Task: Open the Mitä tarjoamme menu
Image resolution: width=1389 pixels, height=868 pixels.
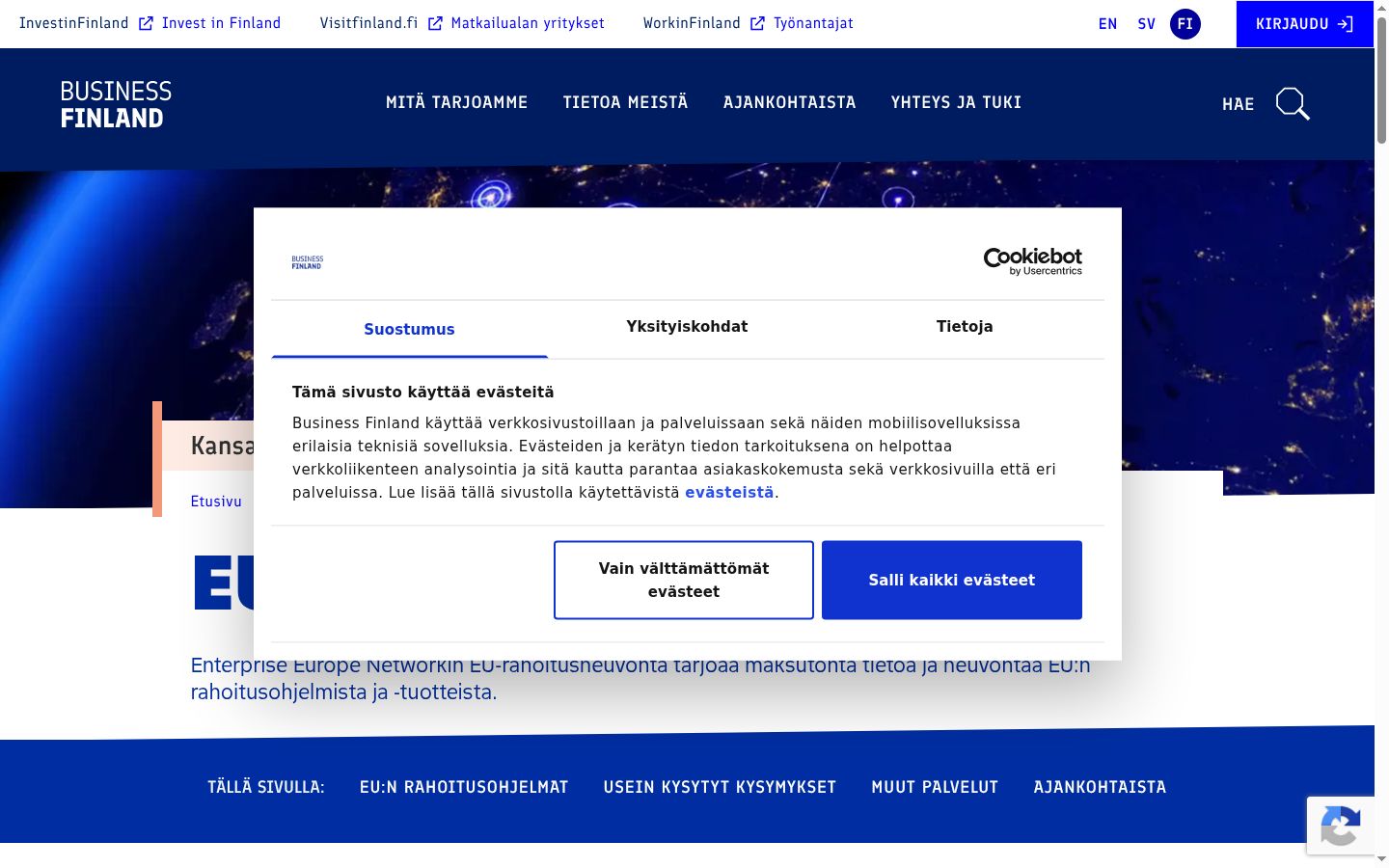Action: [x=456, y=102]
